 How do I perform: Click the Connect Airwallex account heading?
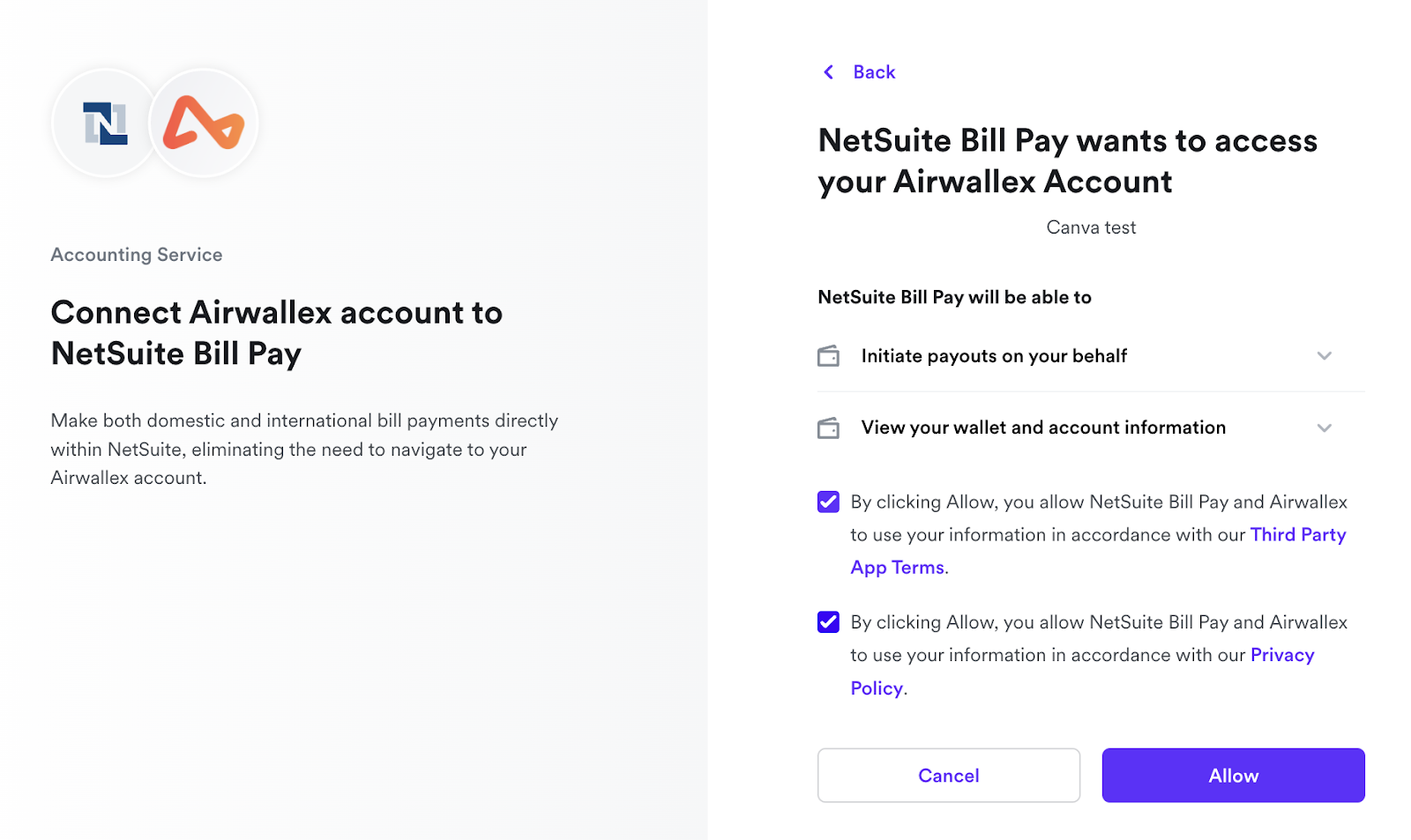tap(276, 333)
